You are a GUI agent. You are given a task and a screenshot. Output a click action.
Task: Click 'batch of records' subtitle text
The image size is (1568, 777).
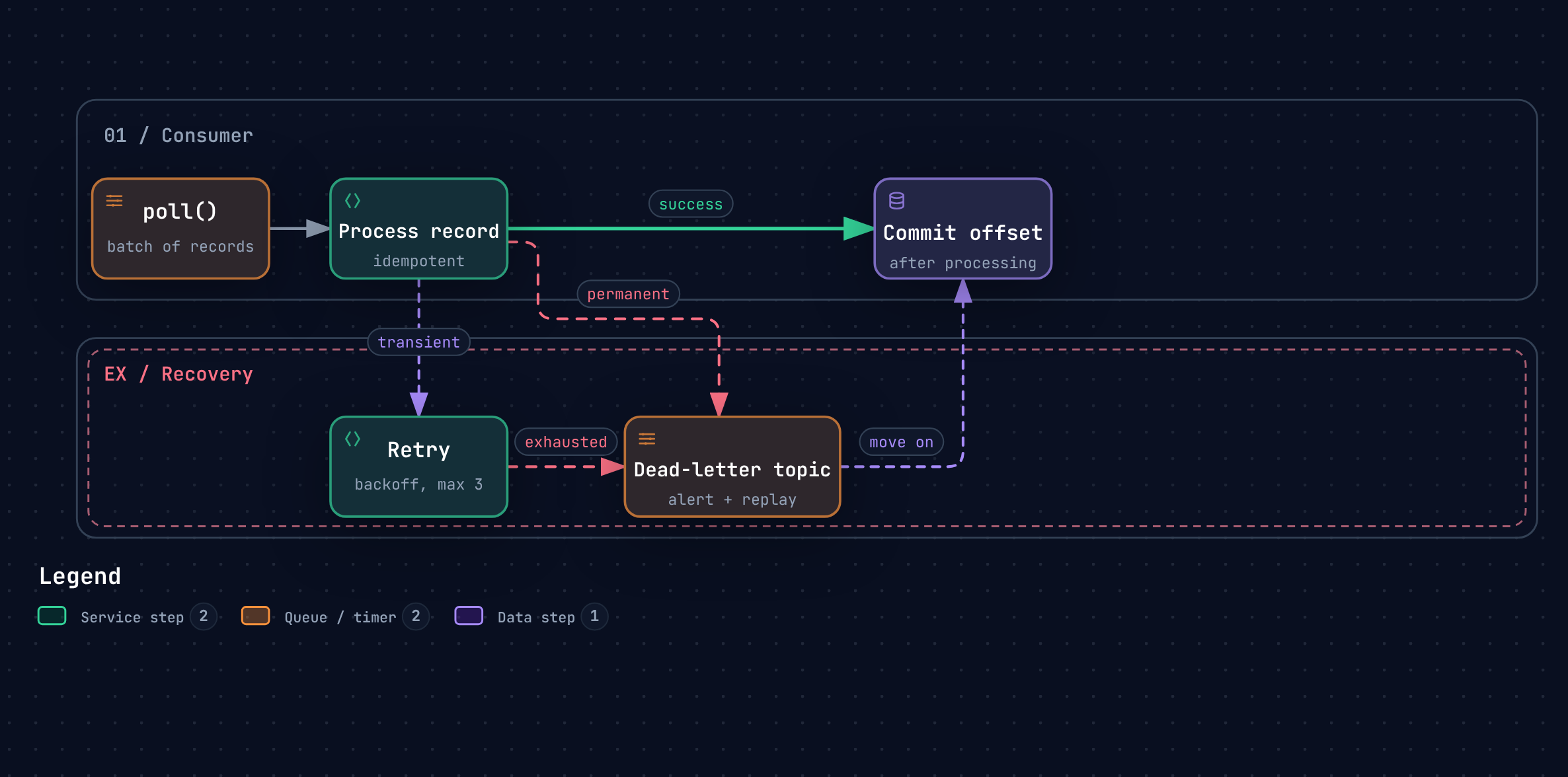pos(180,246)
